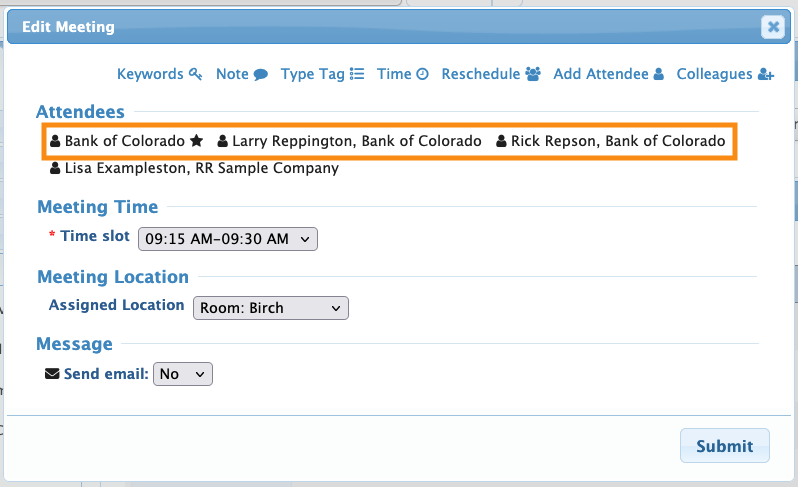The height and width of the screenshot is (487, 798).
Task: Open the Send email dropdown
Action: (x=183, y=374)
